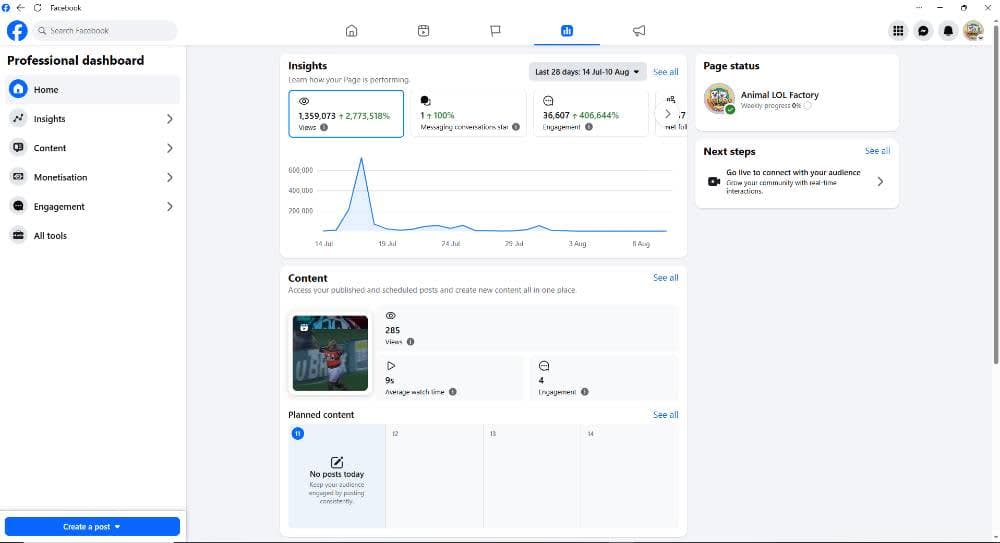The image size is (1000, 543).
Task: Open Monetisation in the sidebar
Action: [93, 177]
